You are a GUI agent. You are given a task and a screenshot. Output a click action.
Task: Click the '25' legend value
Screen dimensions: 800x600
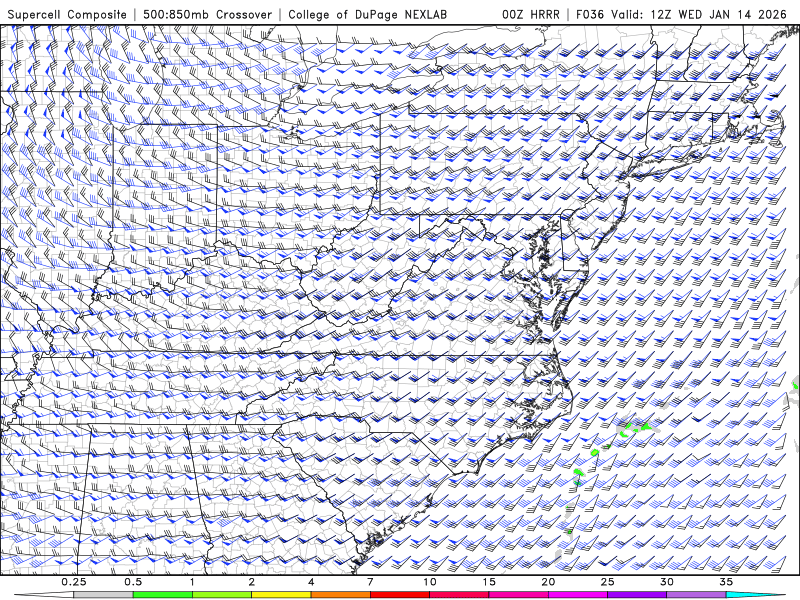(x=608, y=582)
